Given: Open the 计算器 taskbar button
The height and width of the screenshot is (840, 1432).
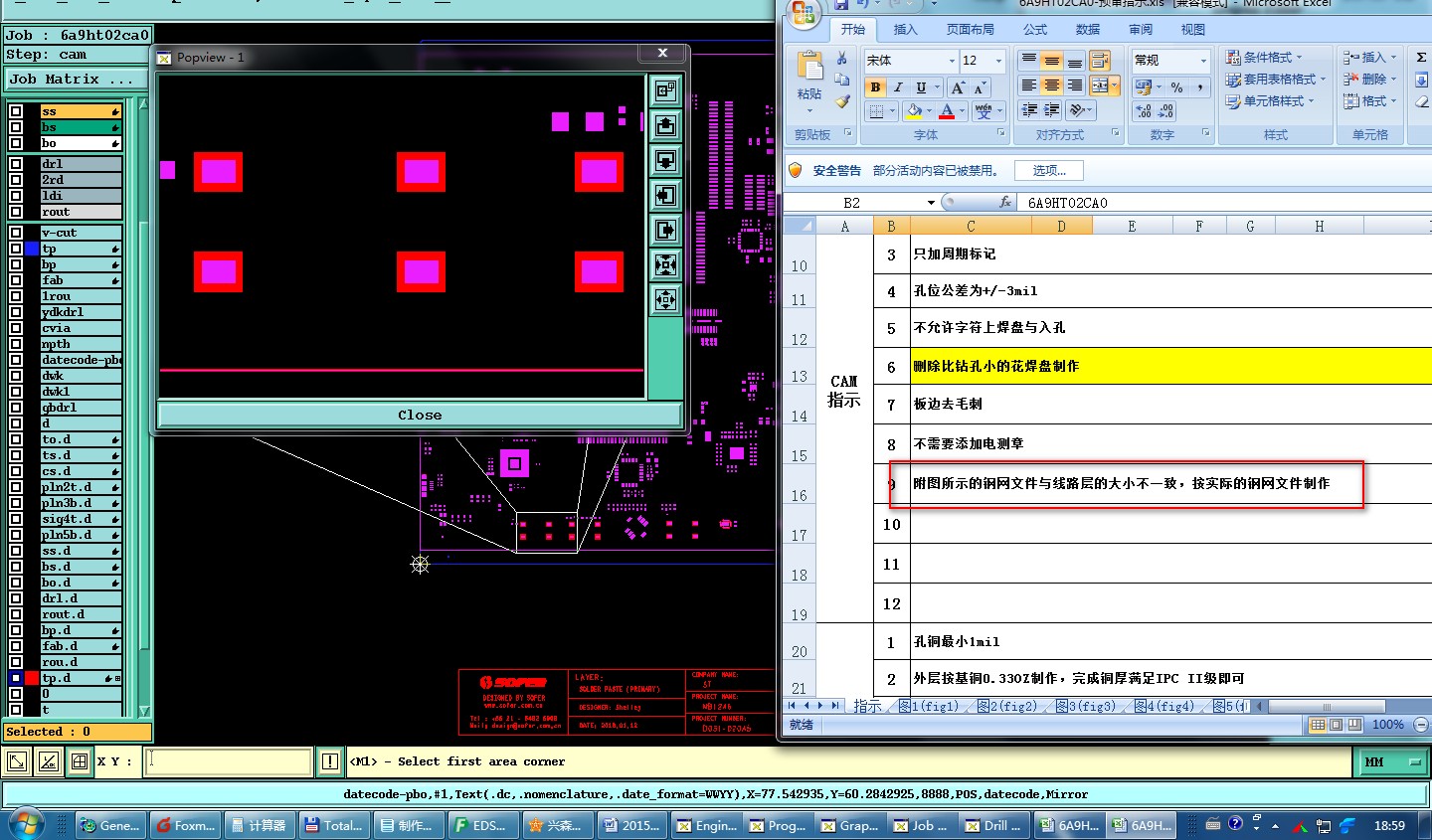Looking at the screenshot, I should [258, 825].
